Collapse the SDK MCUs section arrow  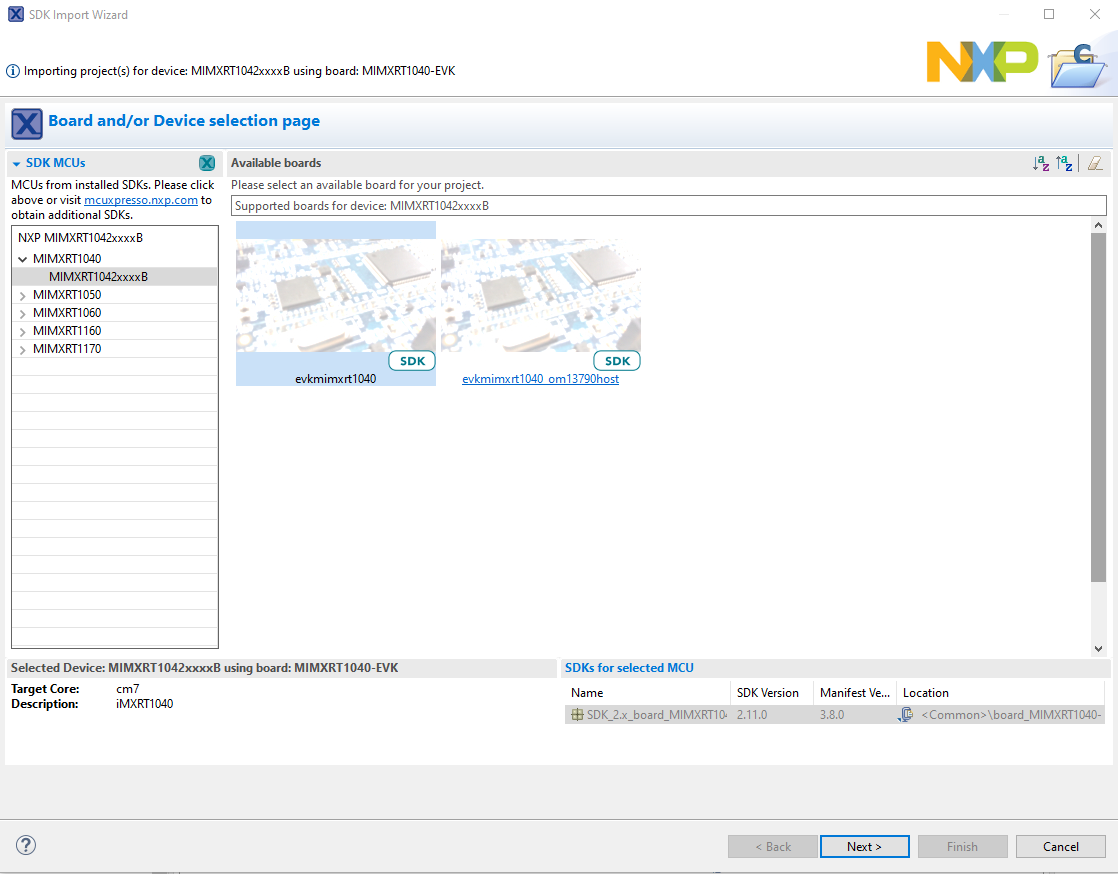tap(17, 163)
